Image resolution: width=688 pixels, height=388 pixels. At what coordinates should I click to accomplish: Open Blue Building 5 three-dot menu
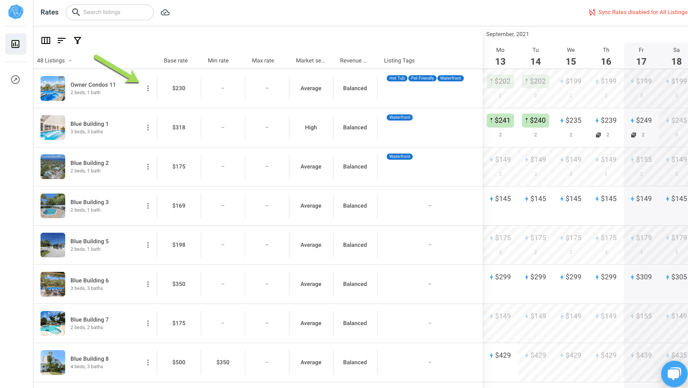(x=148, y=244)
